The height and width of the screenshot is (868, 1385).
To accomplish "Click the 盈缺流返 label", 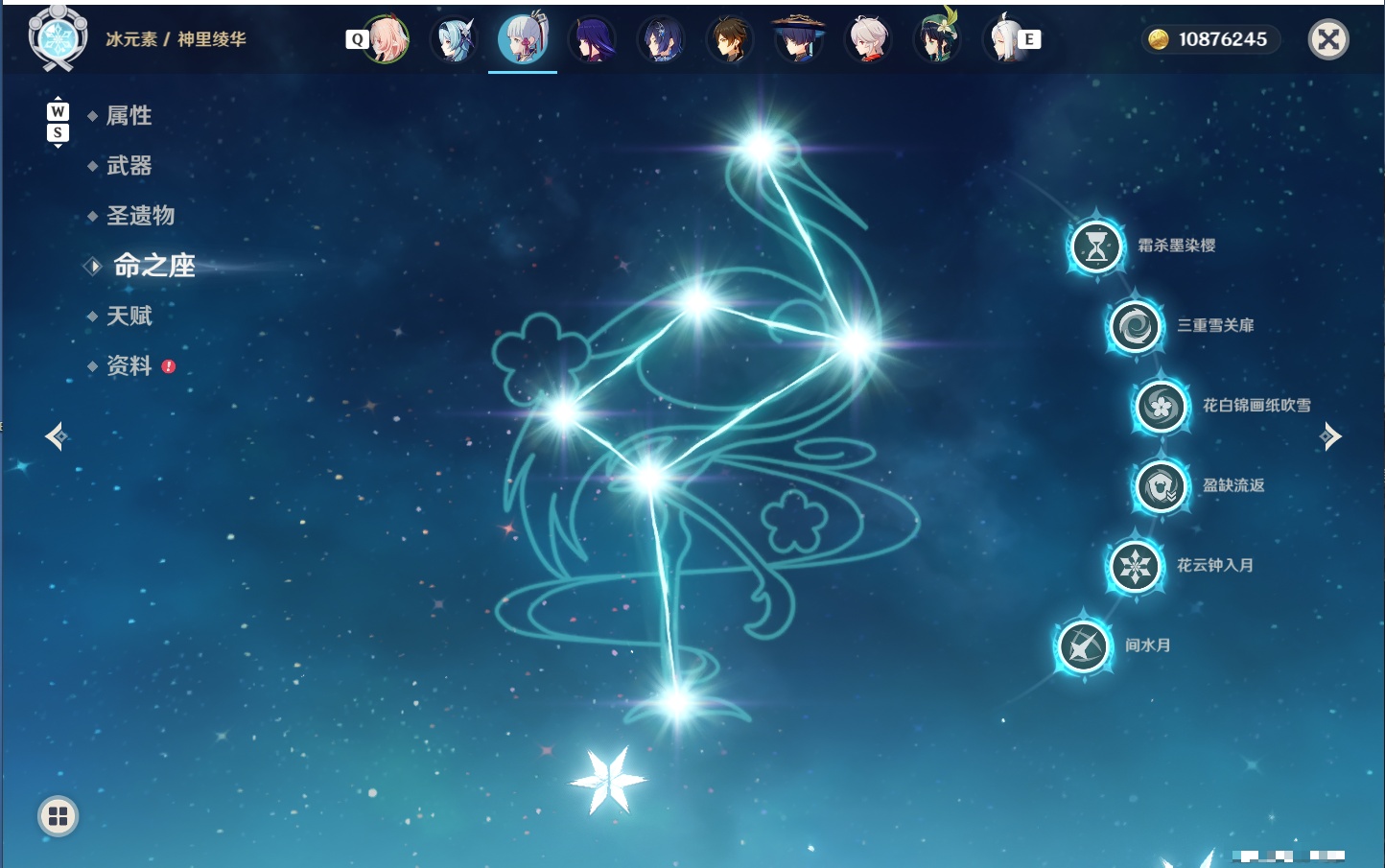I will [x=1233, y=485].
